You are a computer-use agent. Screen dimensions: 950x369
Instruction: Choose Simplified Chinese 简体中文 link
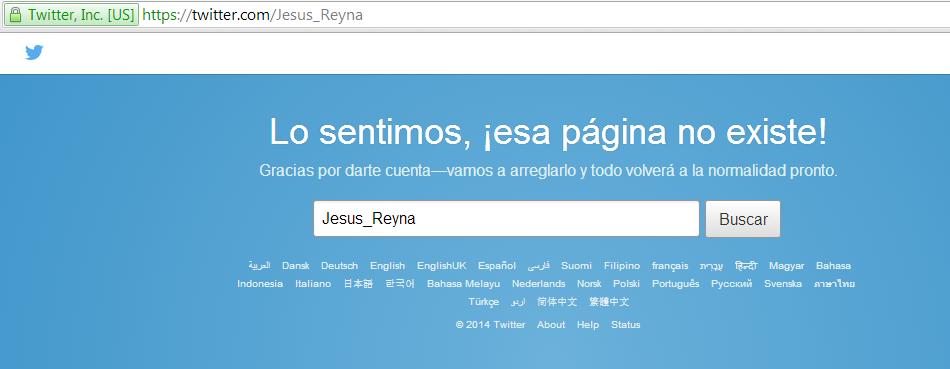pos(557,302)
